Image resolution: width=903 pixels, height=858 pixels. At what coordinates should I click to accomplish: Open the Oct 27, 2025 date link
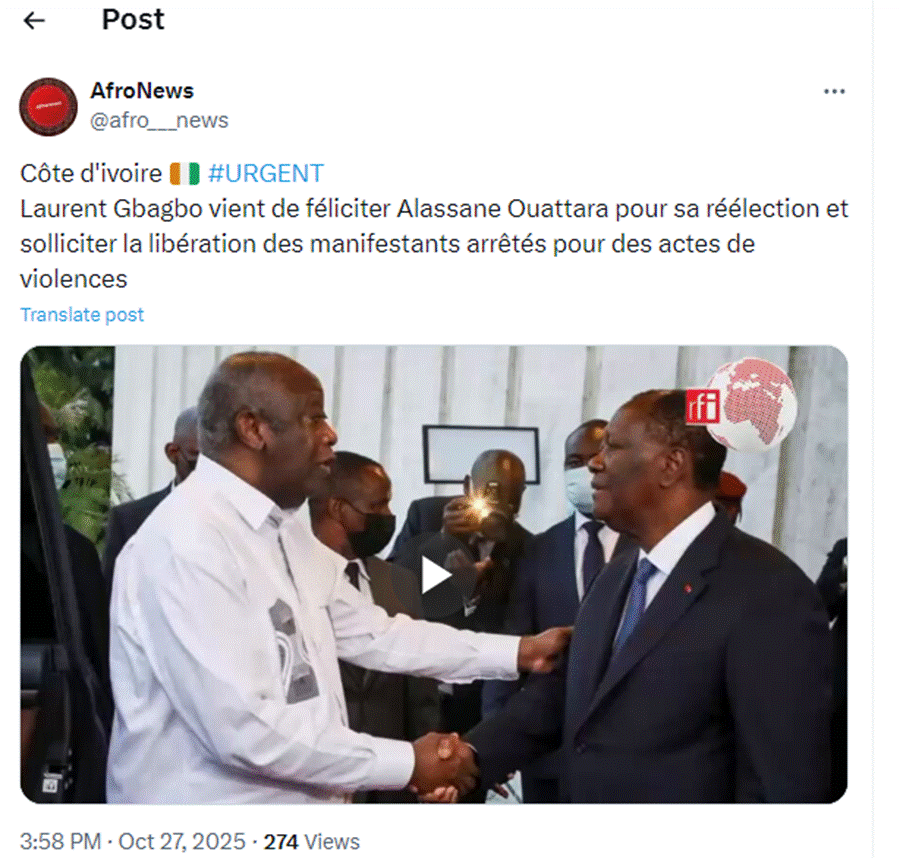pos(182,841)
